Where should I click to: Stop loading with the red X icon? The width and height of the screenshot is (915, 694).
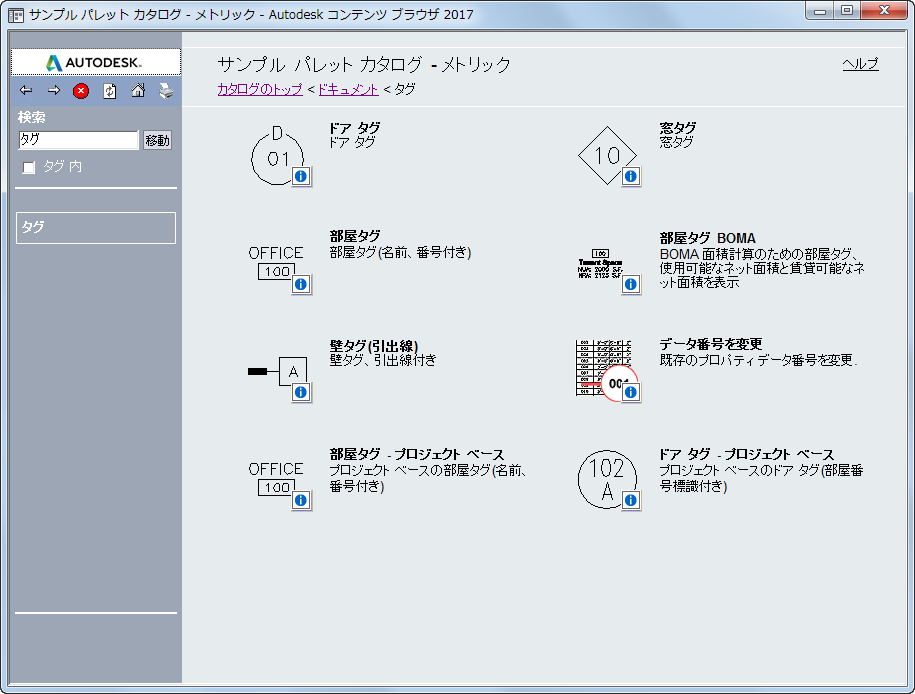(x=81, y=91)
